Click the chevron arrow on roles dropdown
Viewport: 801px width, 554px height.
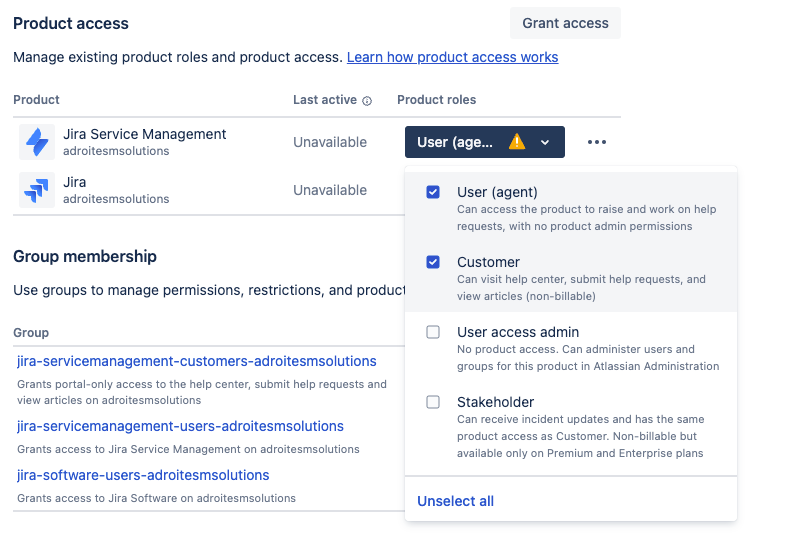pyautogui.click(x=545, y=142)
